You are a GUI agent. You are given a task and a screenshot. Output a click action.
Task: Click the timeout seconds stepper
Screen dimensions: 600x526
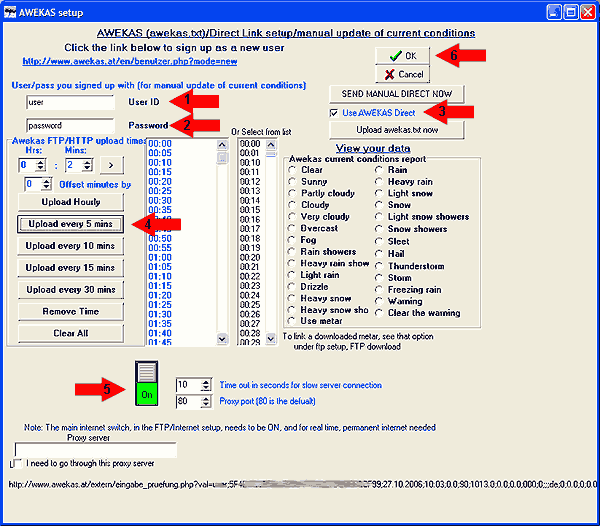coord(206,385)
